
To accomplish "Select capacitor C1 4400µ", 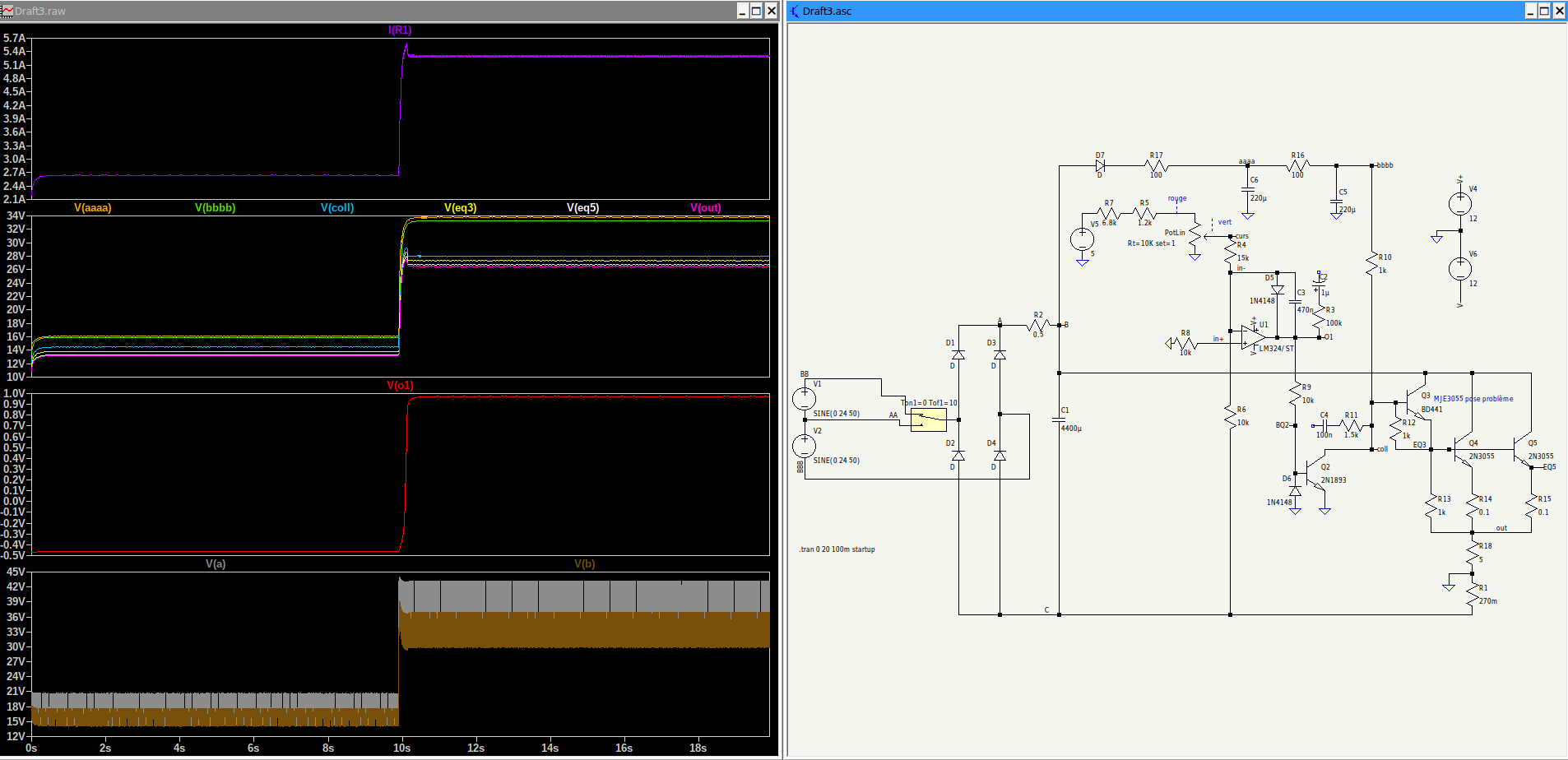I will 1059,419.
